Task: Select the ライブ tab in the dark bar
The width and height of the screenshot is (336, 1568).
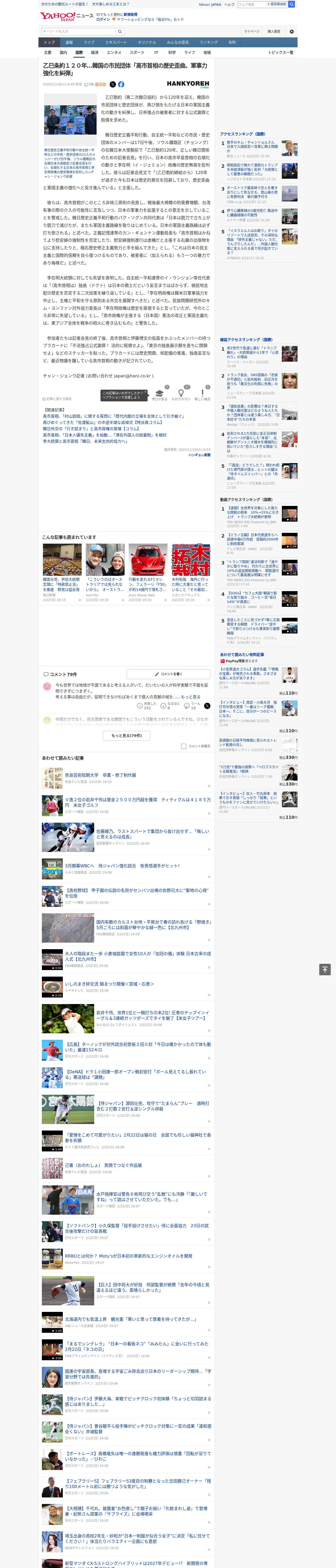Action: click(x=89, y=43)
